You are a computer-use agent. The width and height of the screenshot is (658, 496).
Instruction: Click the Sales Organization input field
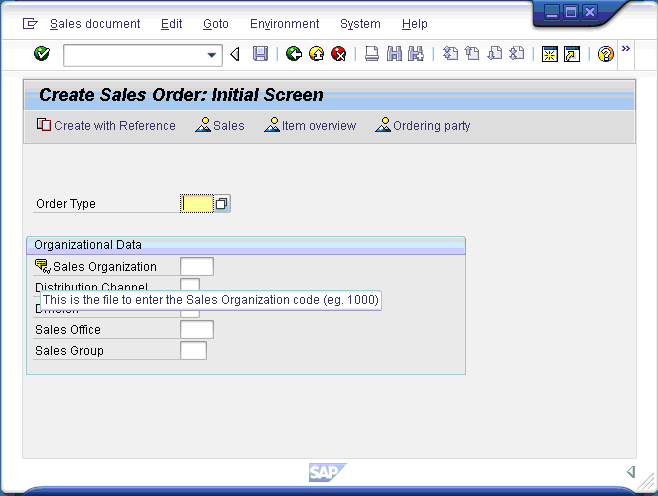pos(197,266)
